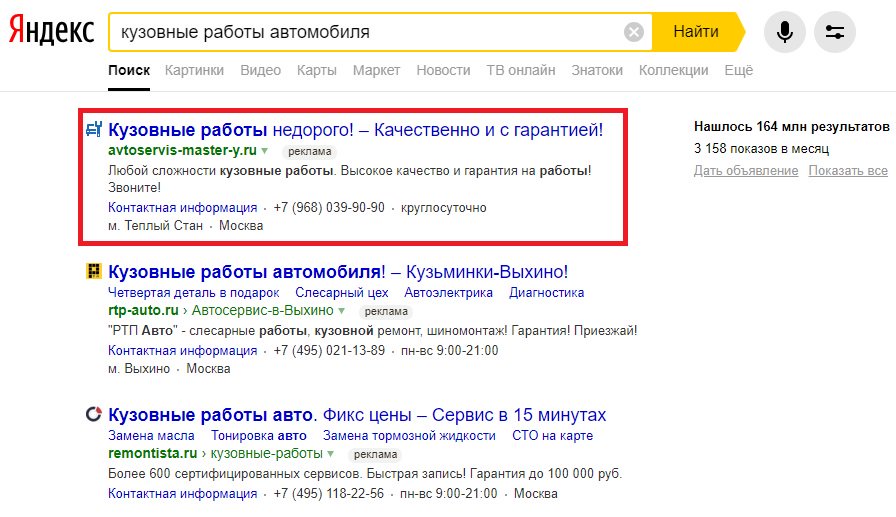The width and height of the screenshot is (896, 517).
Task: Switch to Карты tab
Action: (x=317, y=70)
